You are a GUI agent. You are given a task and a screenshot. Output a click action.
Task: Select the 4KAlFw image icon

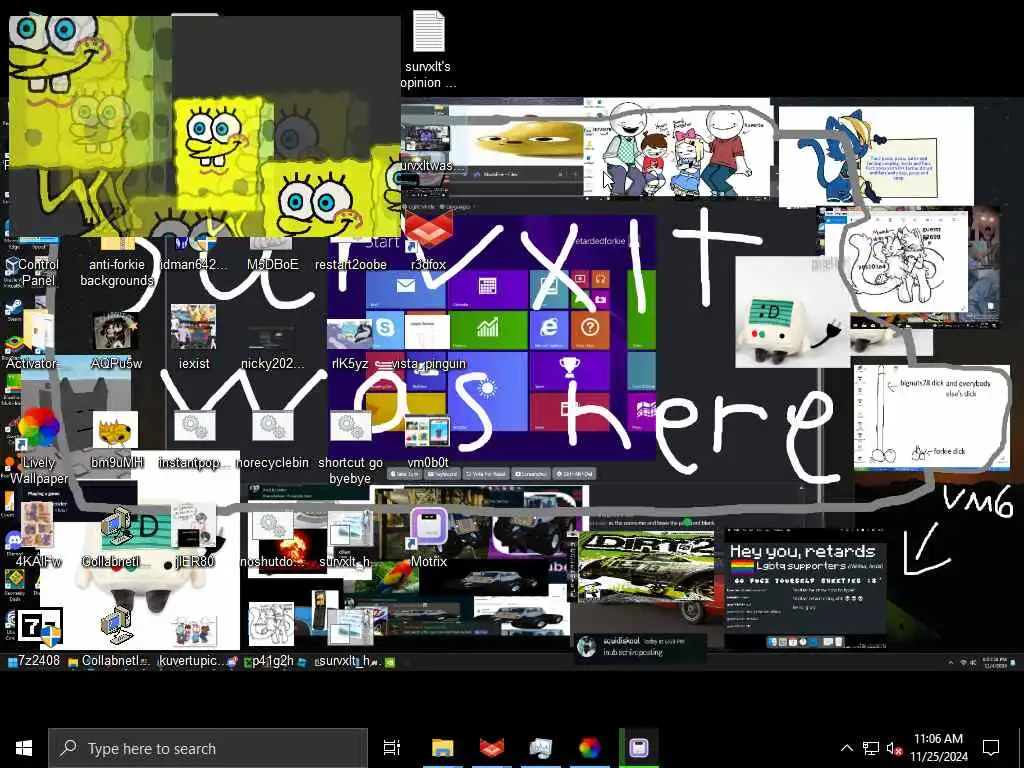coord(38,536)
